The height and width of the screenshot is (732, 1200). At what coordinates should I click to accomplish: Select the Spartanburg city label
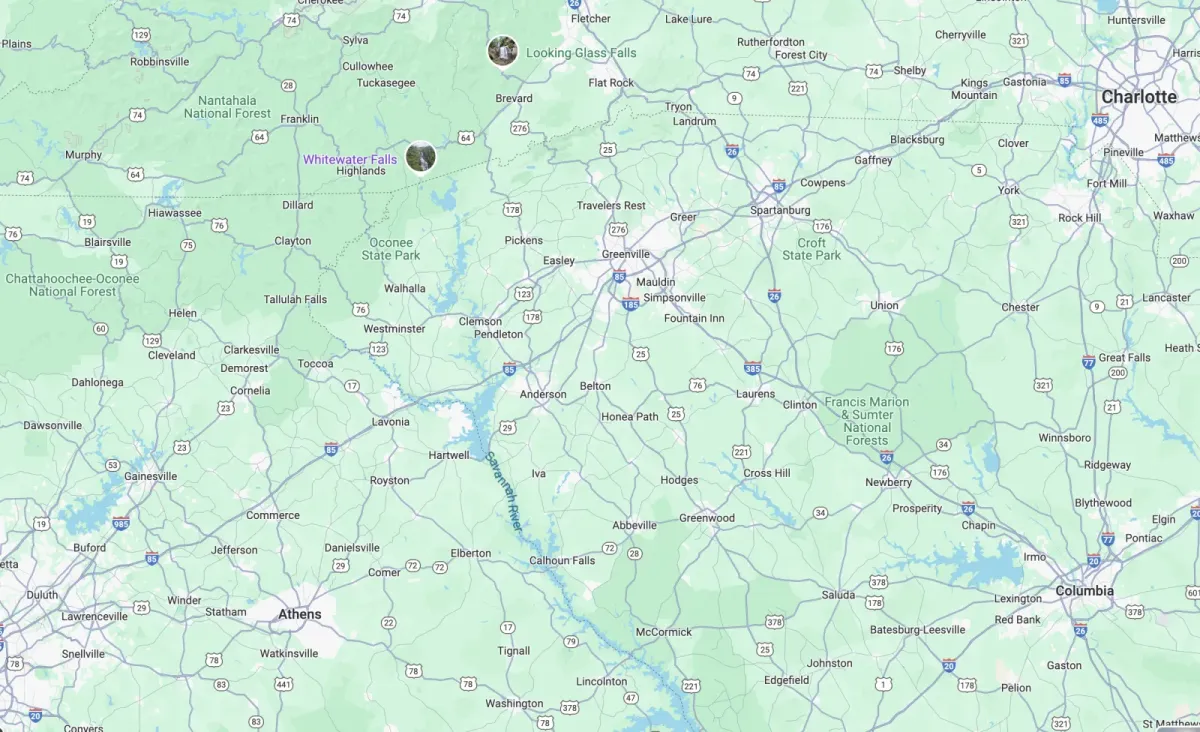[x=781, y=211]
